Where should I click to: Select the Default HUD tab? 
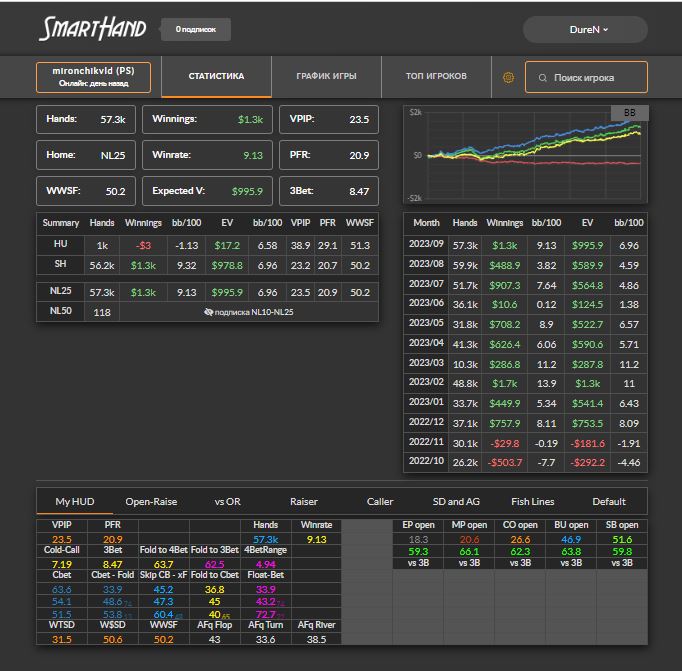point(609,501)
